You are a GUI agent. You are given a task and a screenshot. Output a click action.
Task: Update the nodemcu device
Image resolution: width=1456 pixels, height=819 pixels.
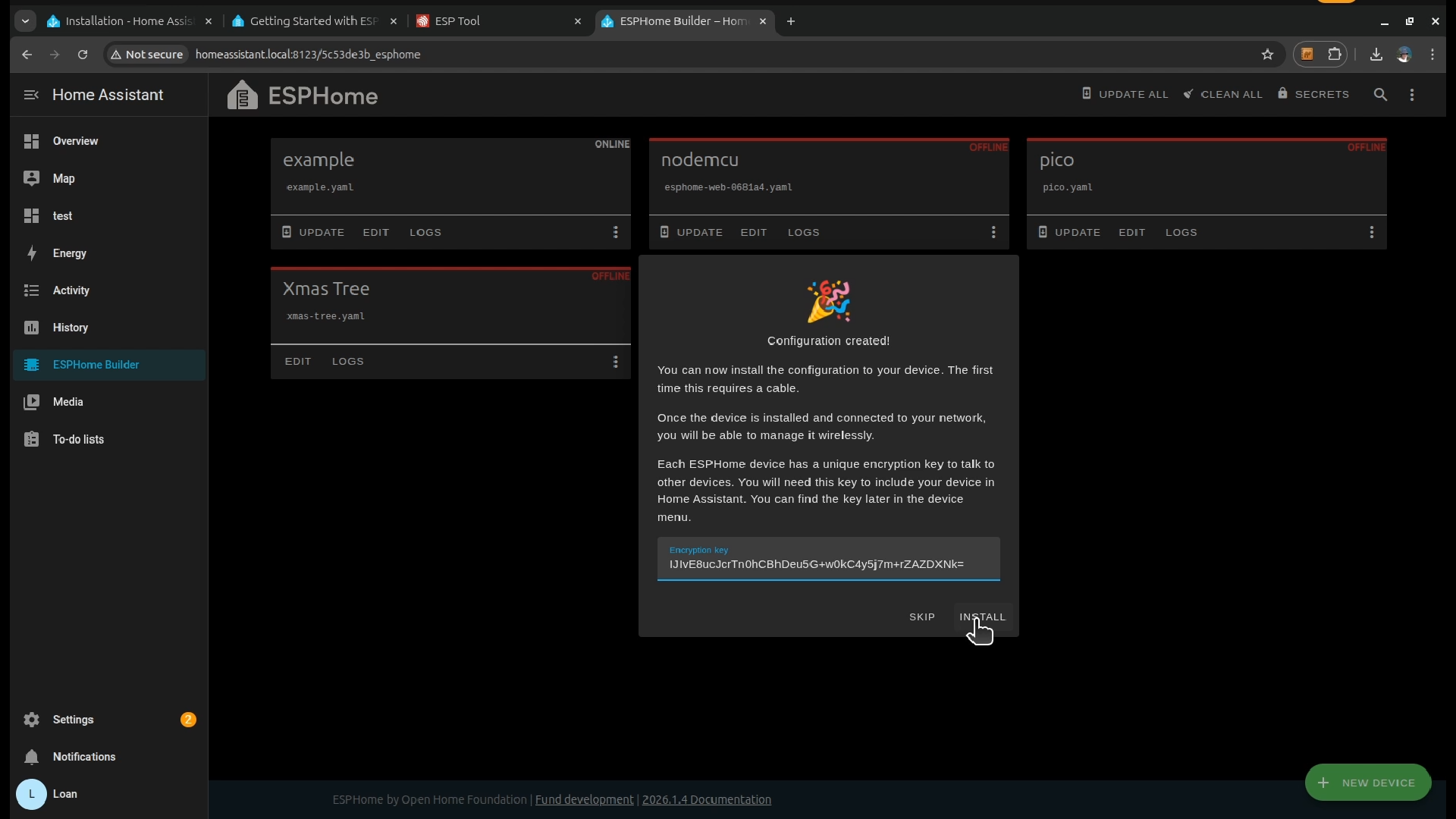point(691,232)
